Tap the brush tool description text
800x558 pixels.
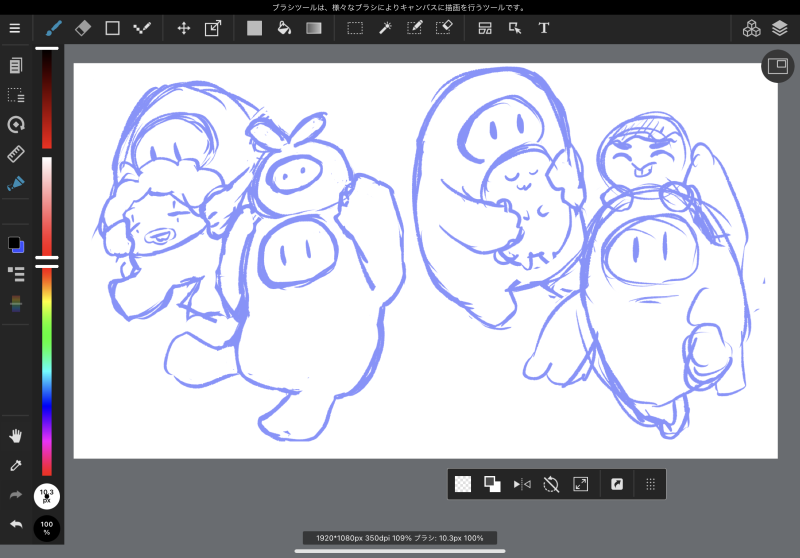[399, 8]
